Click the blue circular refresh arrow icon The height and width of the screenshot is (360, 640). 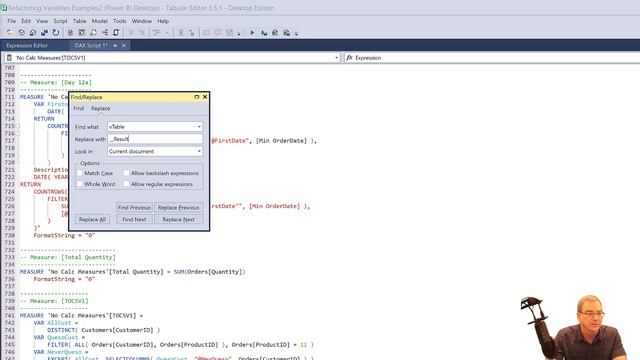[56, 33]
